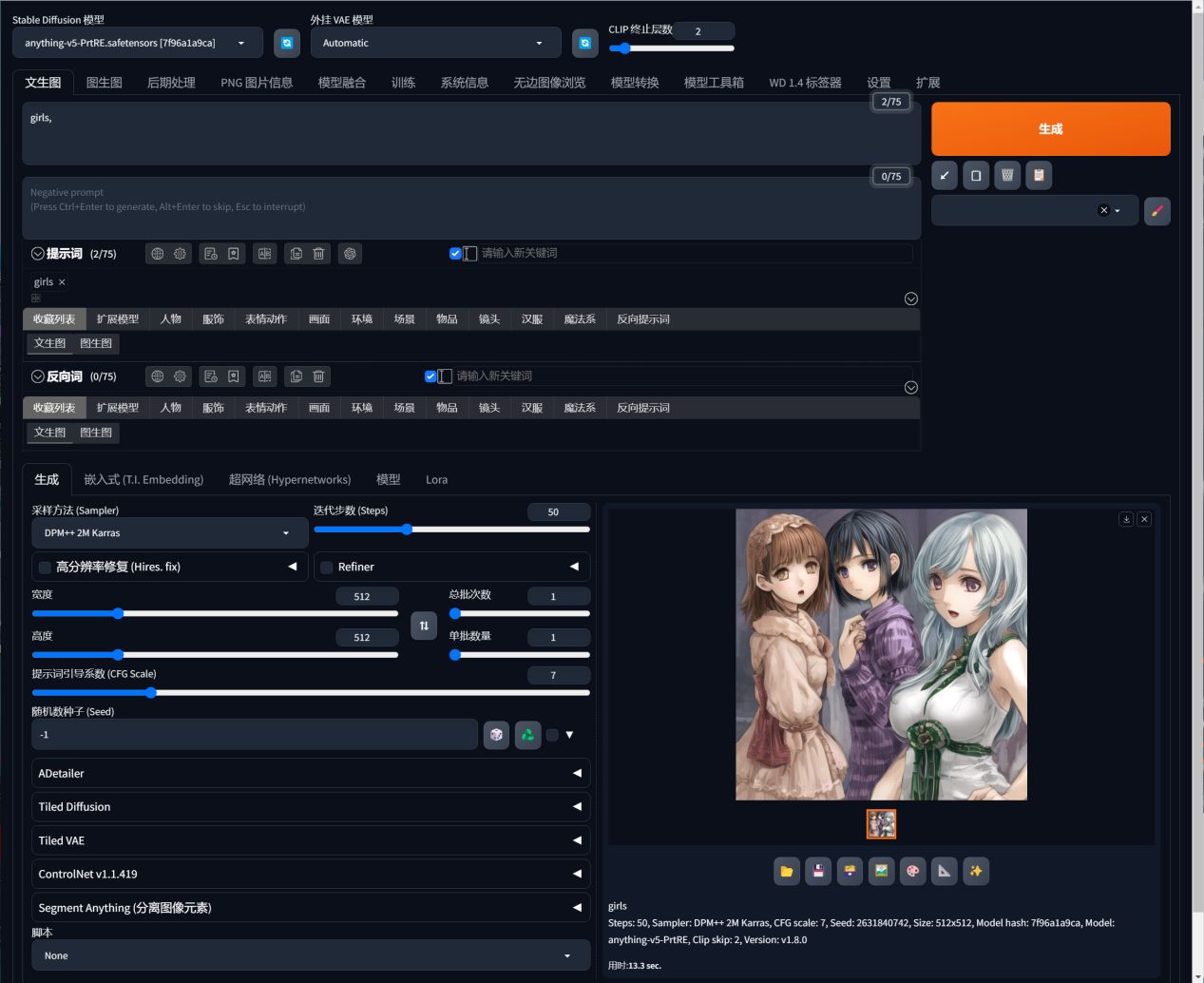This screenshot has width=1204, height=983.
Task: Reuse last seed with the recycle icon
Action: [x=527, y=735]
